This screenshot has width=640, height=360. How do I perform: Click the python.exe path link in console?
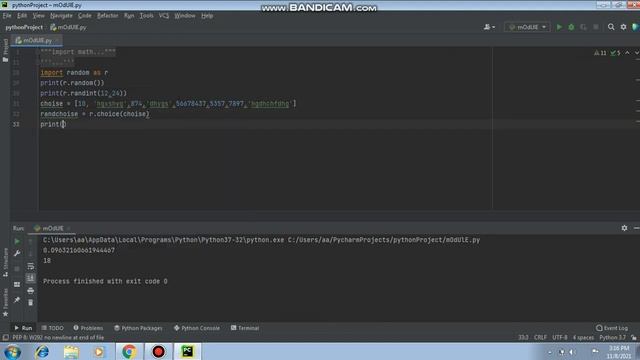pos(163,240)
